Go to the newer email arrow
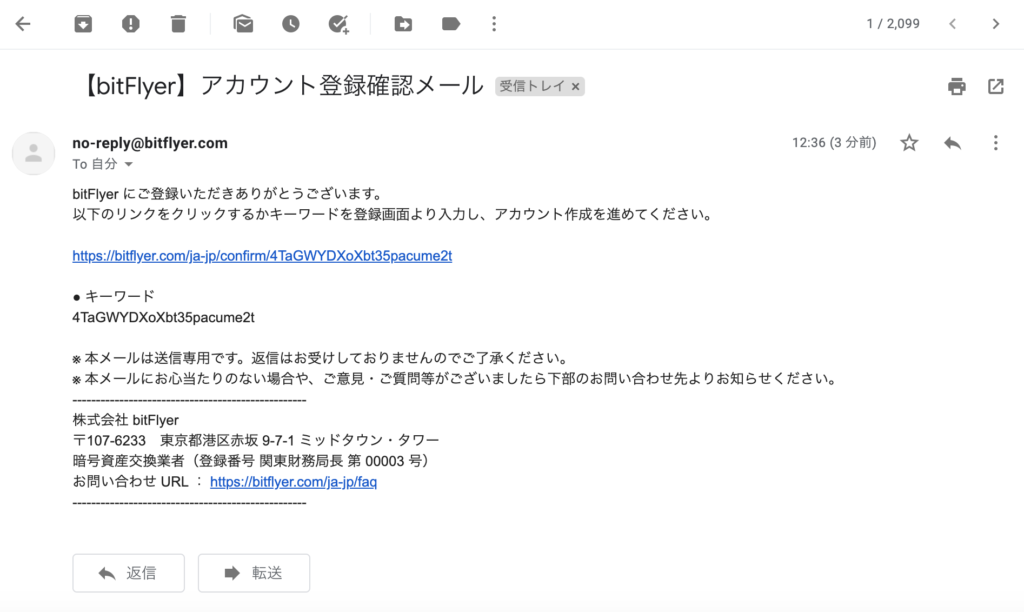The height and width of the screenshot is (612, 1024). pos(953,24)
